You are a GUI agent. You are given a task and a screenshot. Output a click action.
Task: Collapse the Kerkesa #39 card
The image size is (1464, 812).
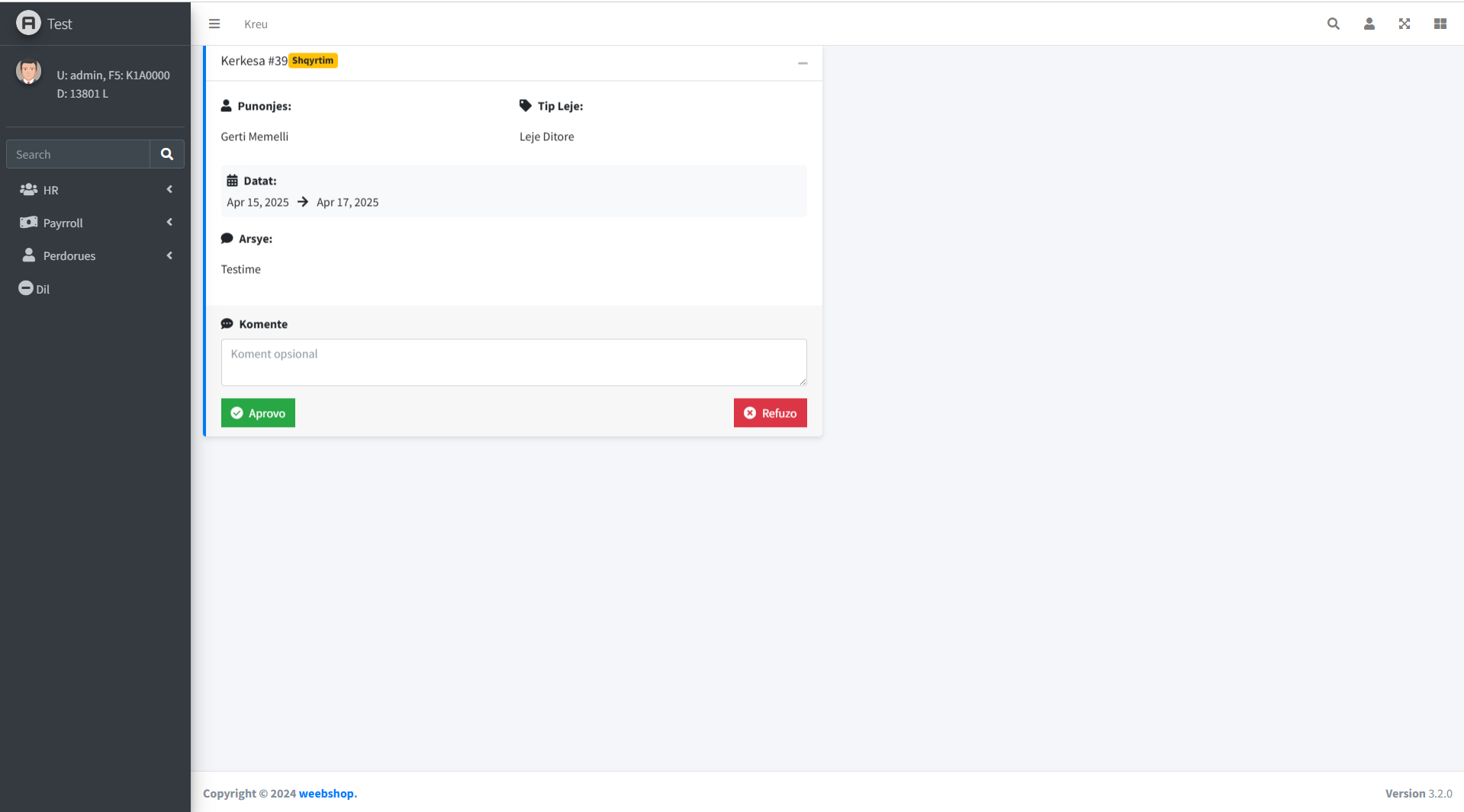pyautogui.click(x=802, y=63)
